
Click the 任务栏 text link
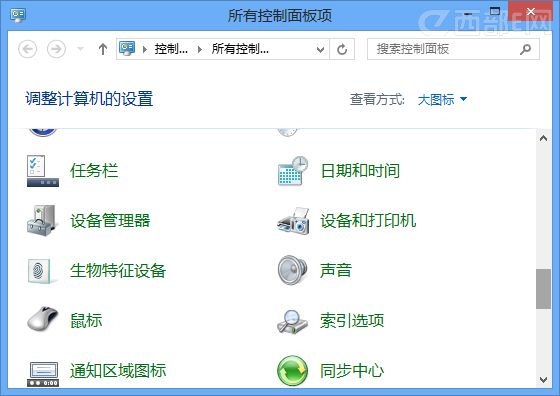click(94, 171)
